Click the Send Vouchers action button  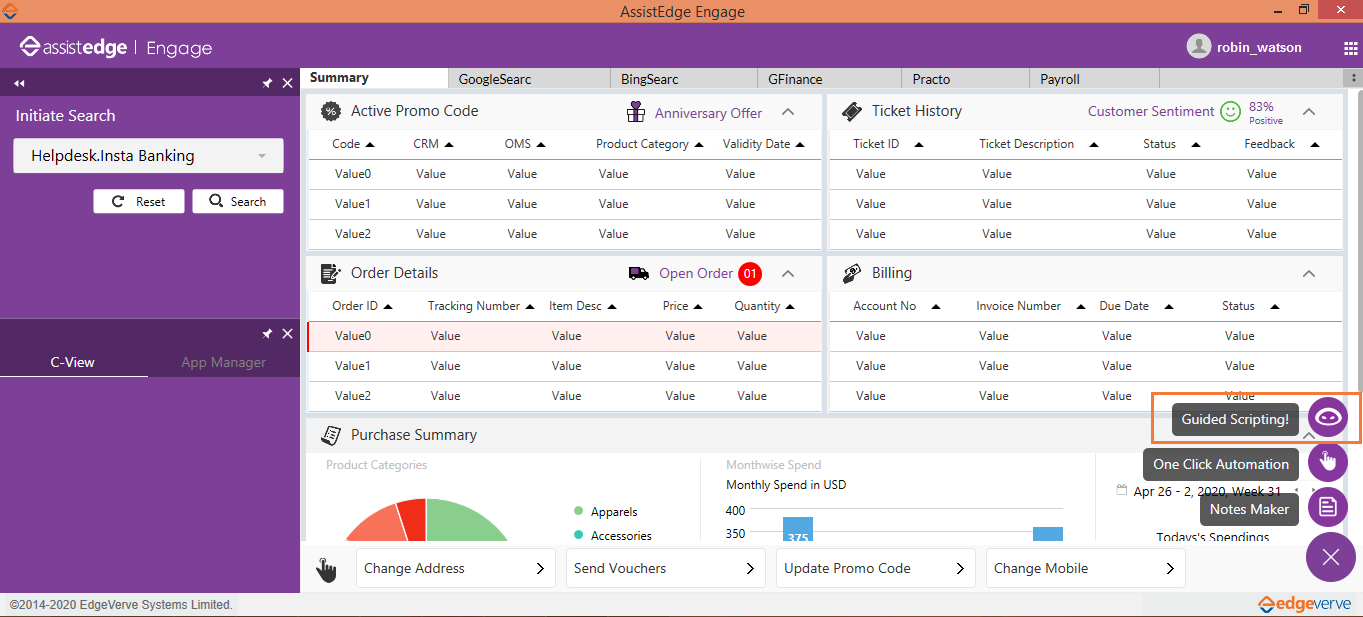click(666, 568)
